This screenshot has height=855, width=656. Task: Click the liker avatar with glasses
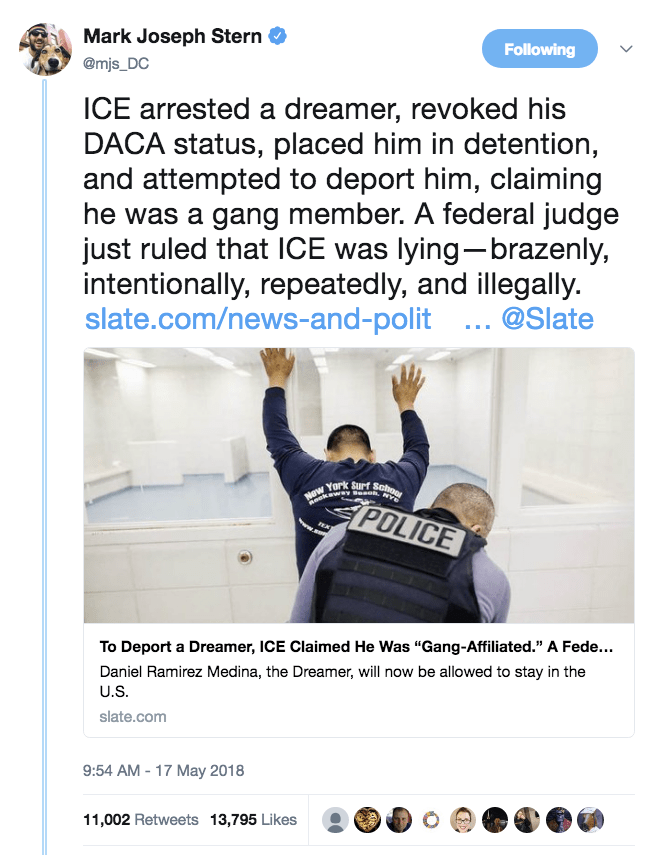(463, 819)
